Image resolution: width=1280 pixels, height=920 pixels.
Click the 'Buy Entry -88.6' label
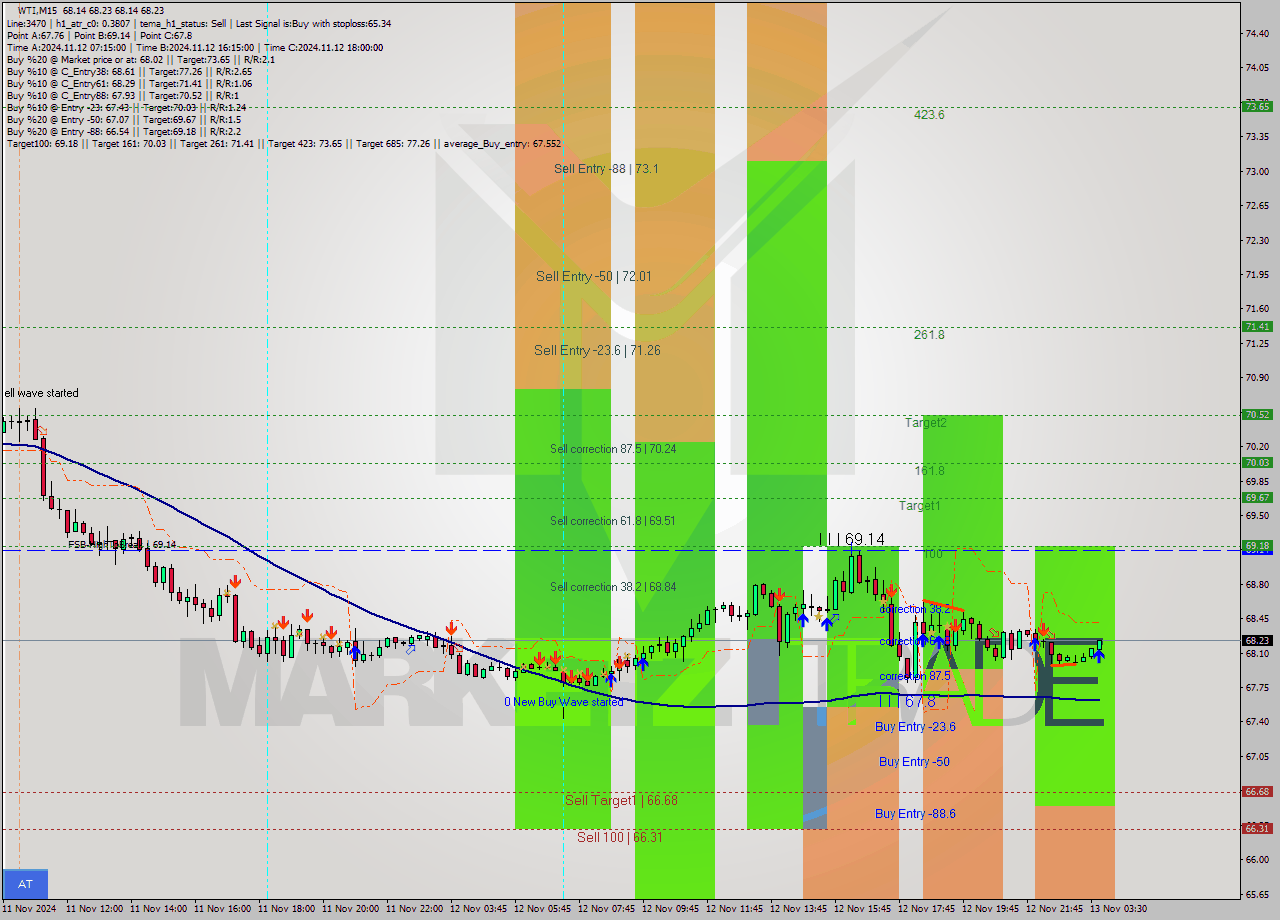915,814
